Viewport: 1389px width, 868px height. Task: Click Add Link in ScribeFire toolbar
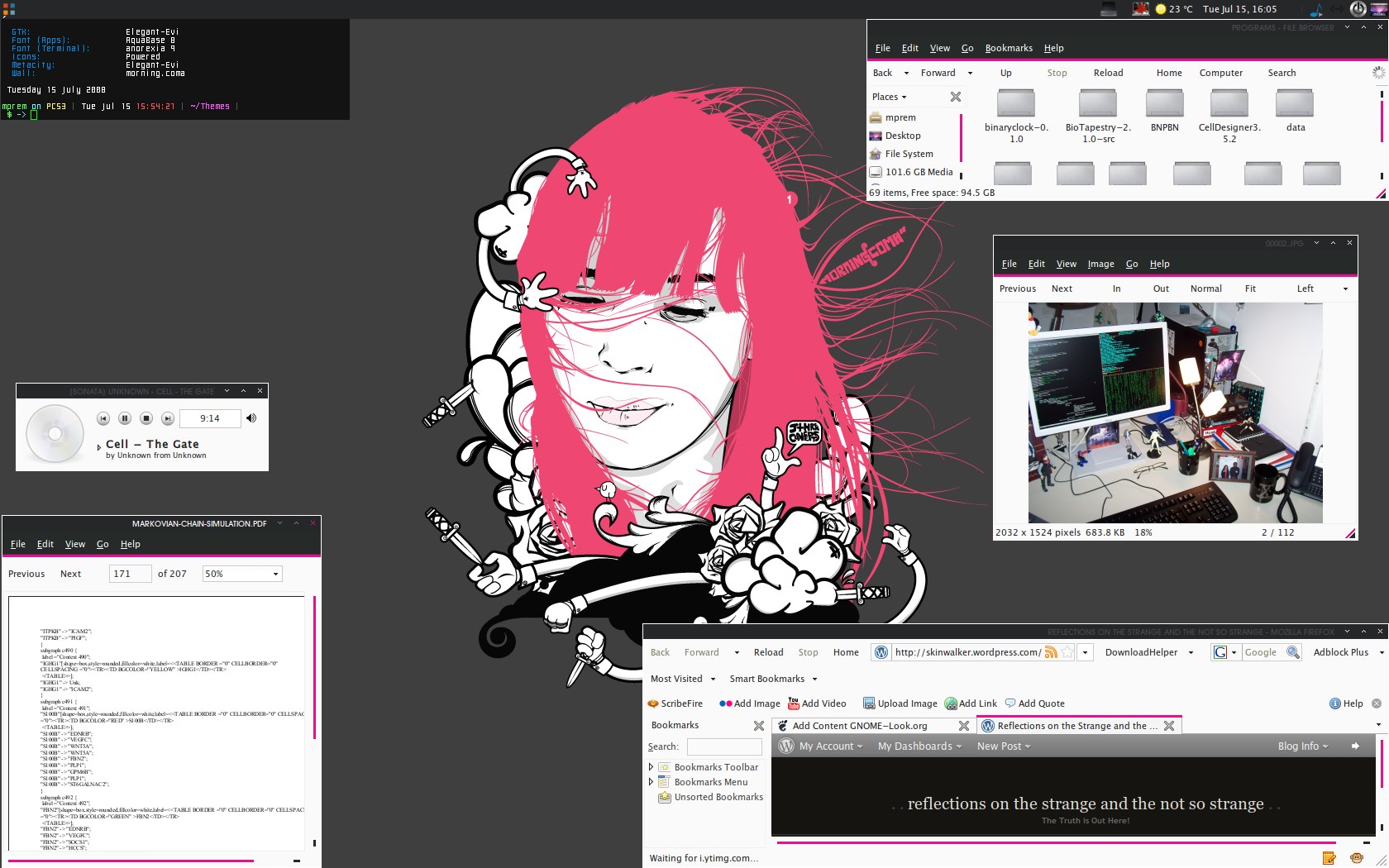(971, 703)
